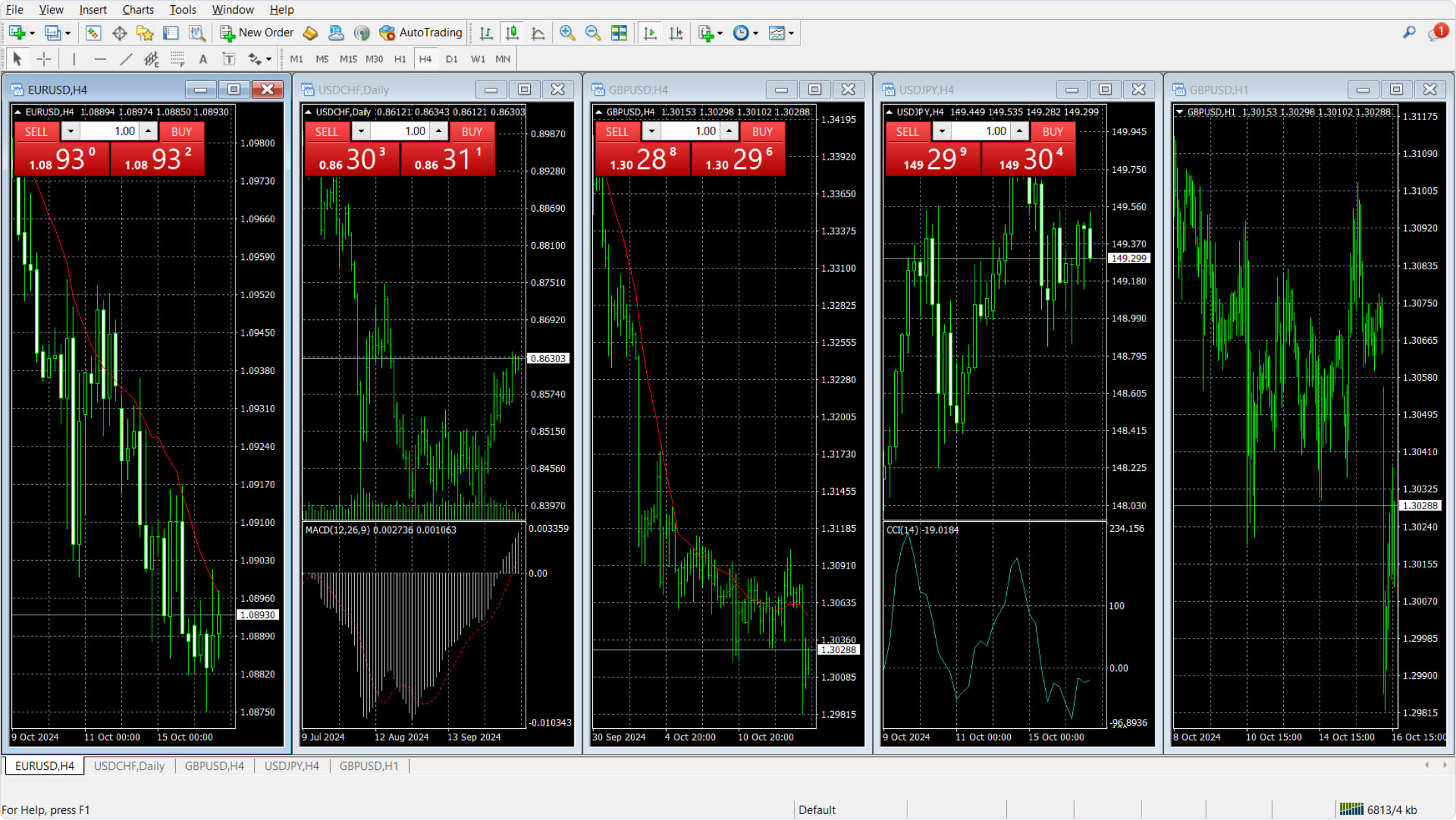Open Signals broadcast icon
This screenshot has width=1456, height=820.
[x=361, y=32]
